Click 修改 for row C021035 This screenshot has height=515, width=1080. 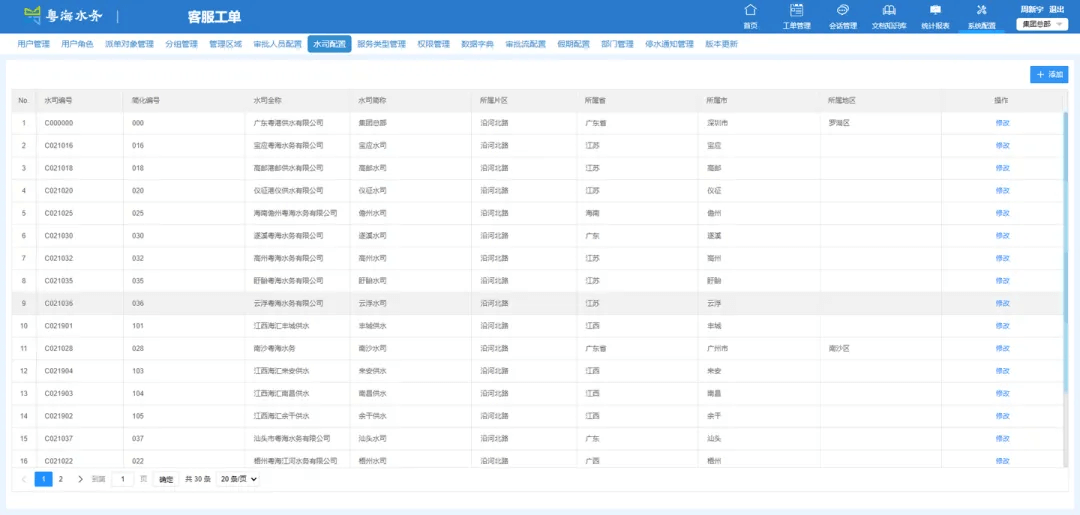coord(1002,281)
